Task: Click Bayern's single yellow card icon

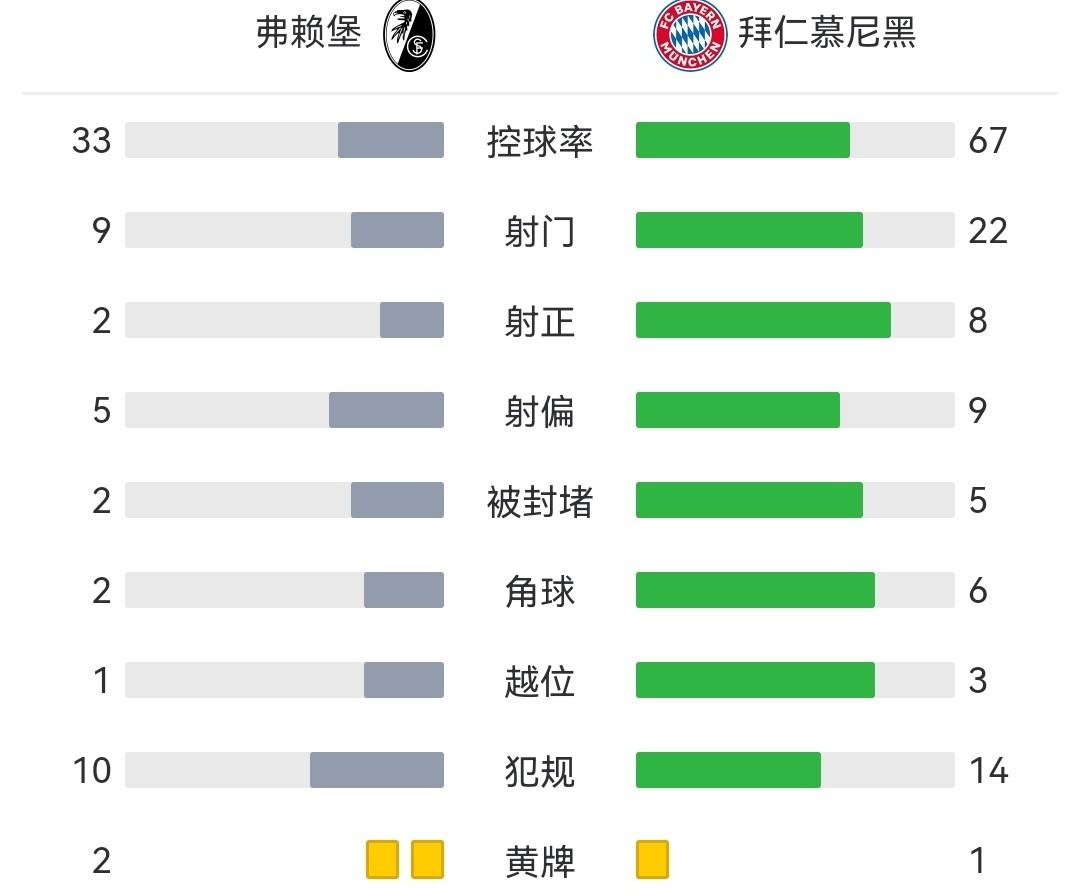Action: [x=652, y=859]
